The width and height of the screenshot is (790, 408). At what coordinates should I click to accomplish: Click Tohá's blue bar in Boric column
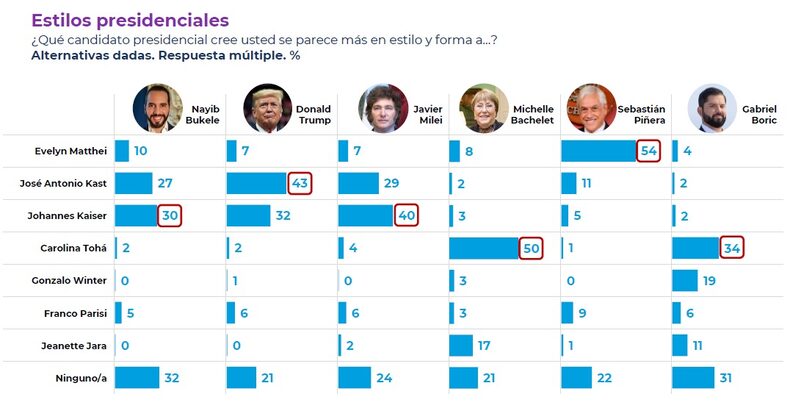pyautogui.click(x=695, y=249)
